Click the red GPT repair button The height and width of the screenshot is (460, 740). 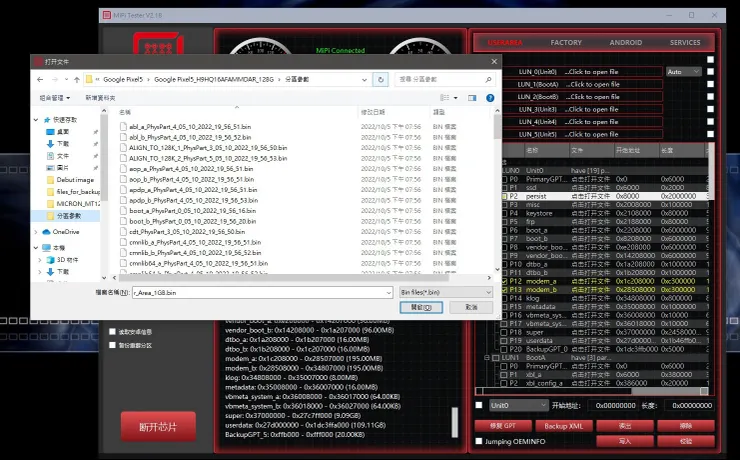pos(503,426)
